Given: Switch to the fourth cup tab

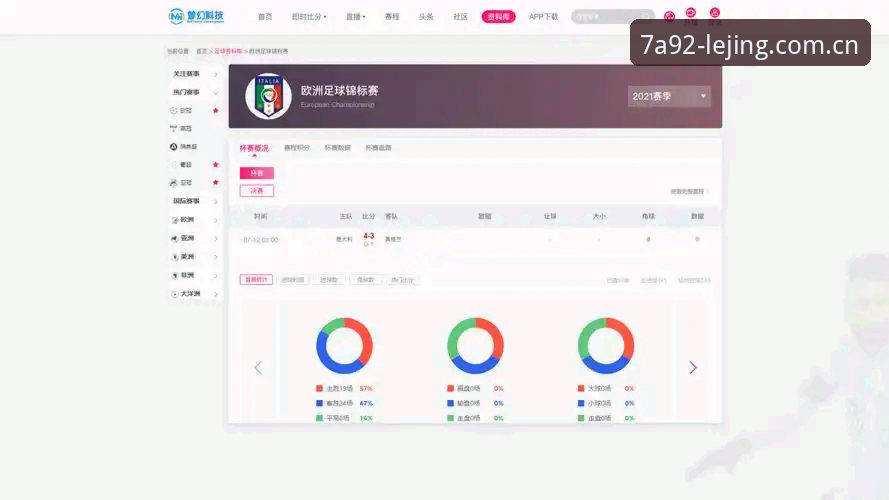Looking at the screenshot, I should (378, 148).
